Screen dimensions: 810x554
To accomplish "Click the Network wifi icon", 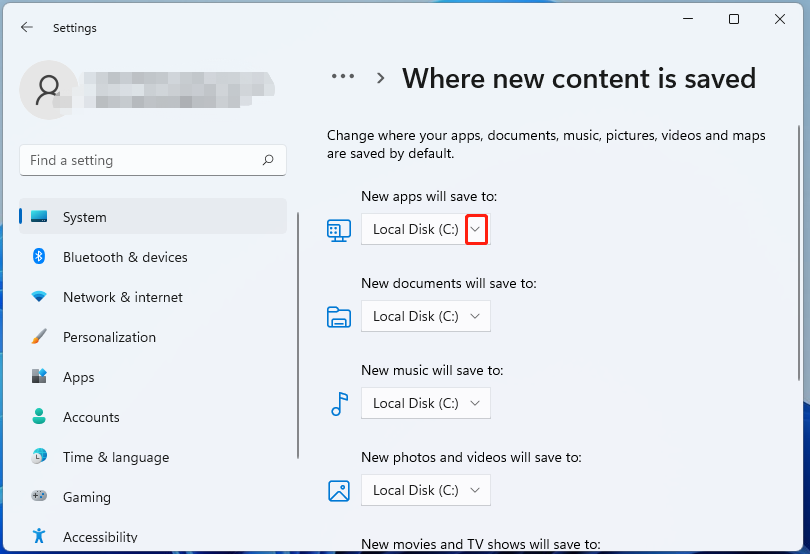I will [x=39, y=297].
